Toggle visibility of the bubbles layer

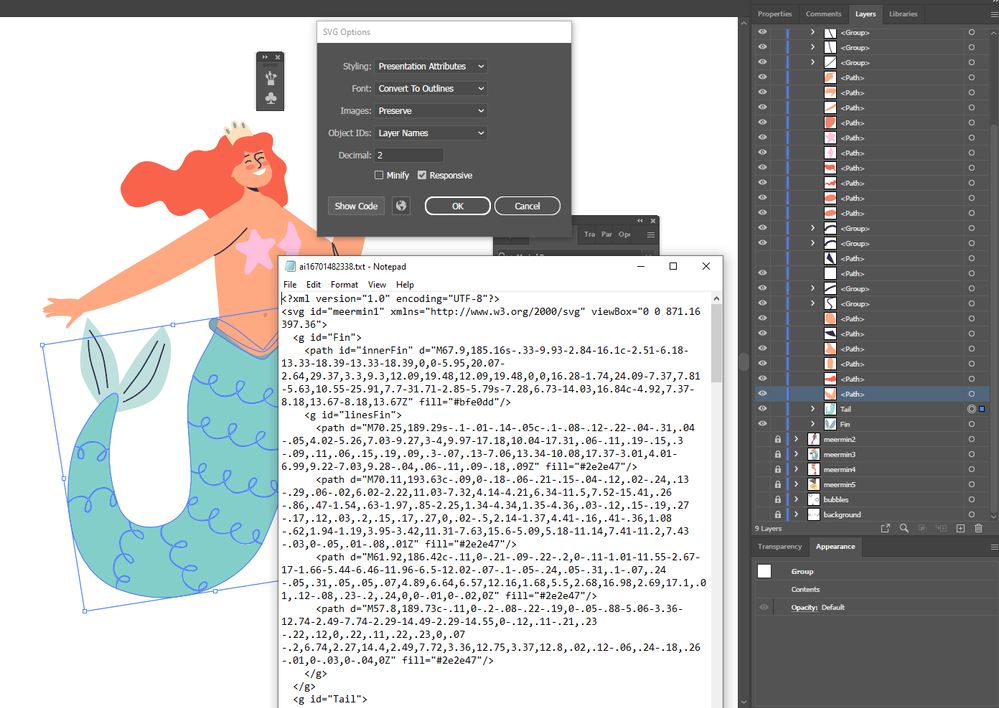763,500
